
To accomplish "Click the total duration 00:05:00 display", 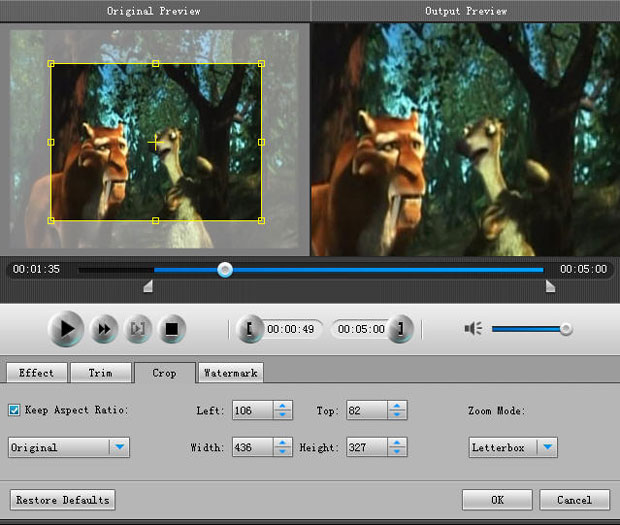I will tap(584, 269).
